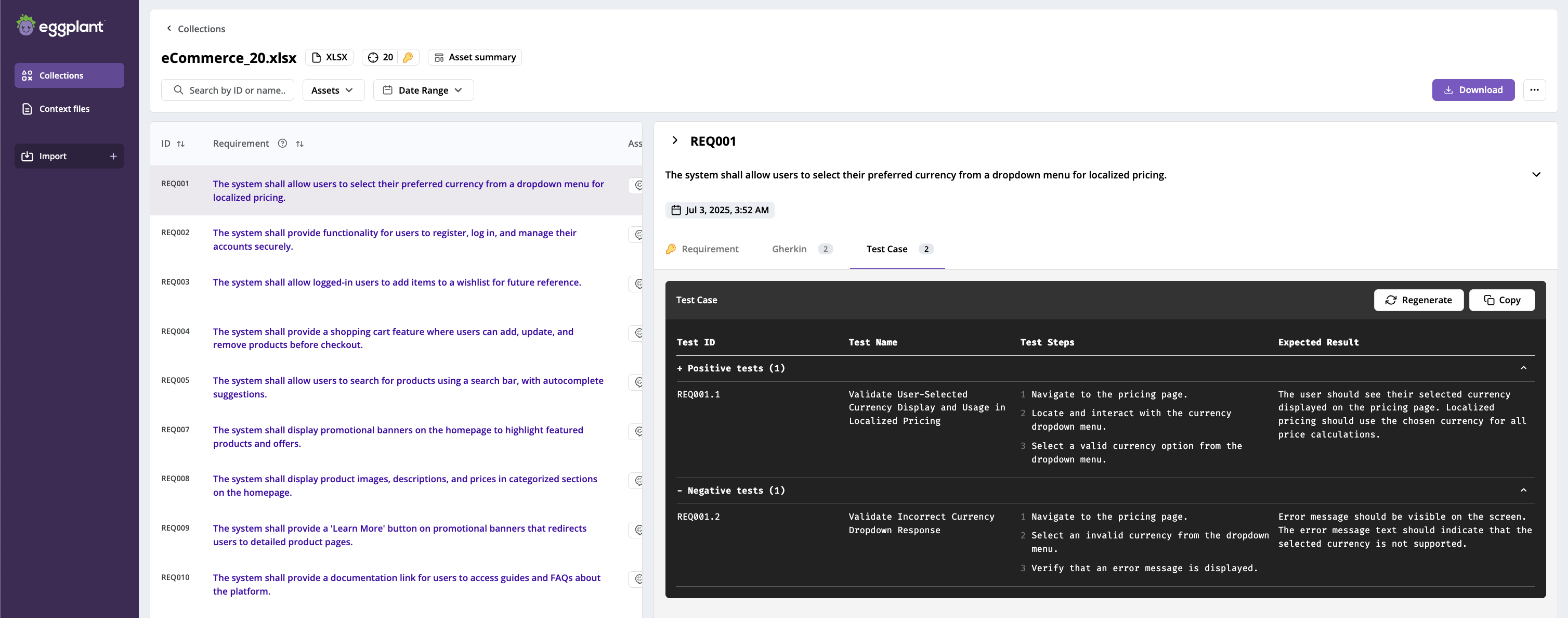
Task: Click the eCommerce_20.xlsx title
Action: click(x=228, y=58)
